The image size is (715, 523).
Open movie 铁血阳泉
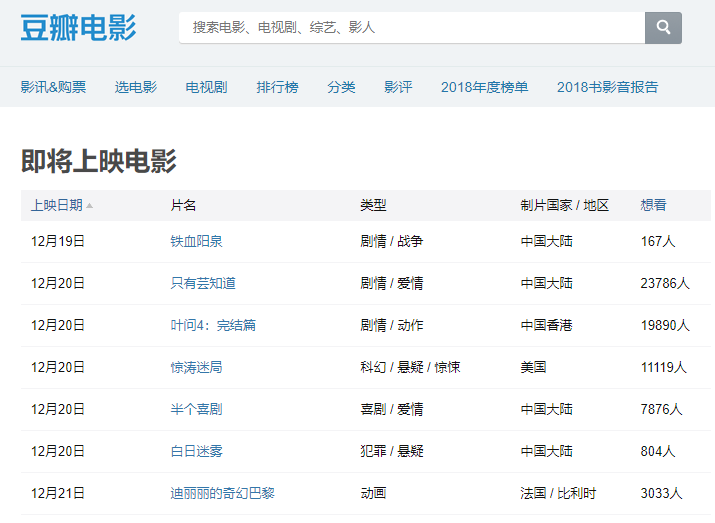196,241
